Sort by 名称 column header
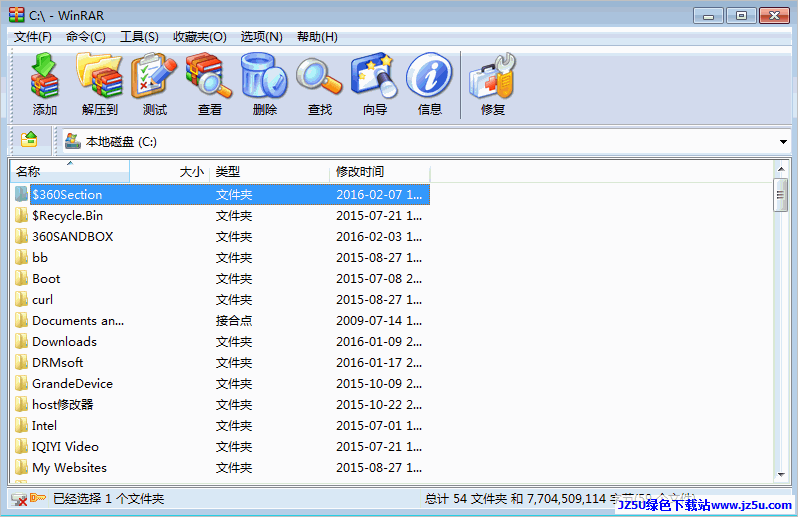 click(x=70, y=171)
